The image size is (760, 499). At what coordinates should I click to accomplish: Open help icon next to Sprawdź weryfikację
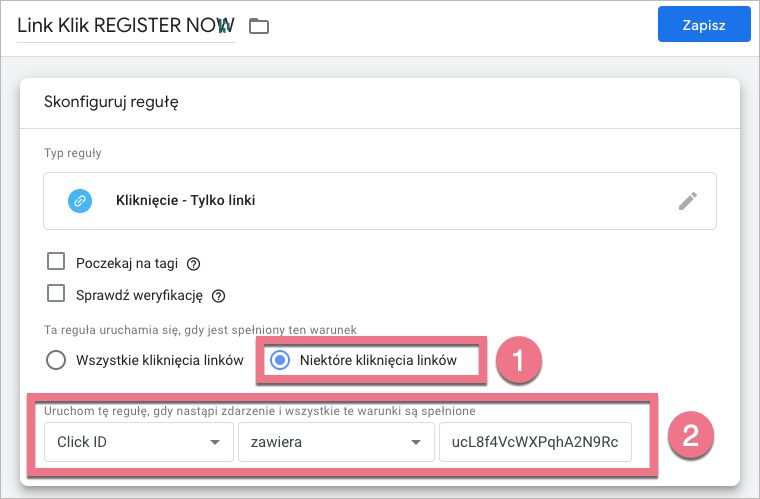point(218,296)
